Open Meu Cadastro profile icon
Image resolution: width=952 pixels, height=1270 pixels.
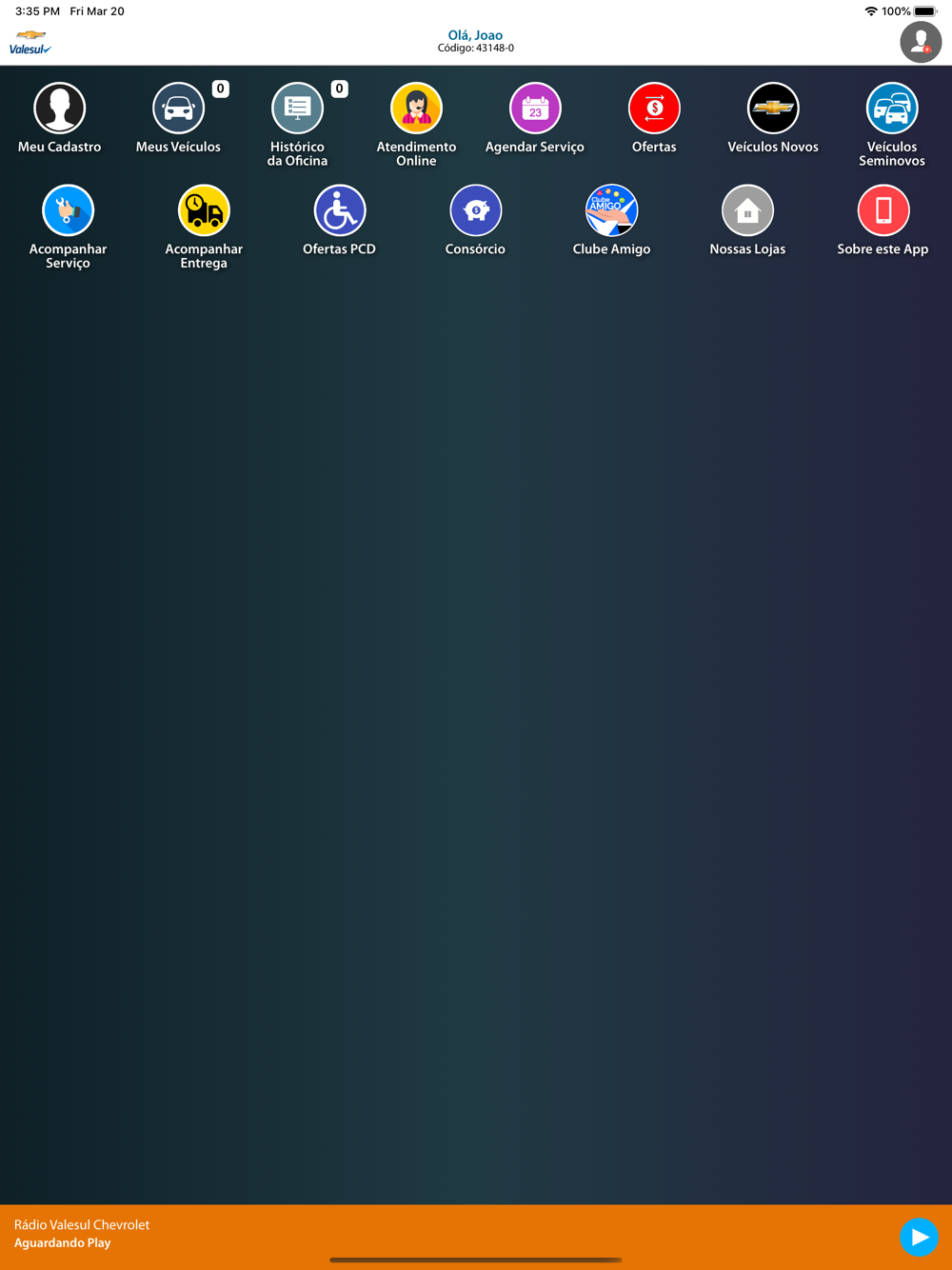point(59,108)
